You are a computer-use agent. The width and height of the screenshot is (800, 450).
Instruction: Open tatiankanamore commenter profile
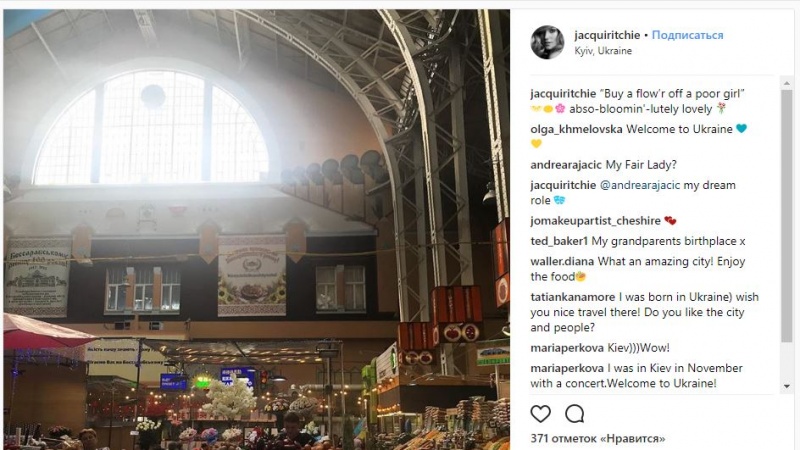(572, 297)
